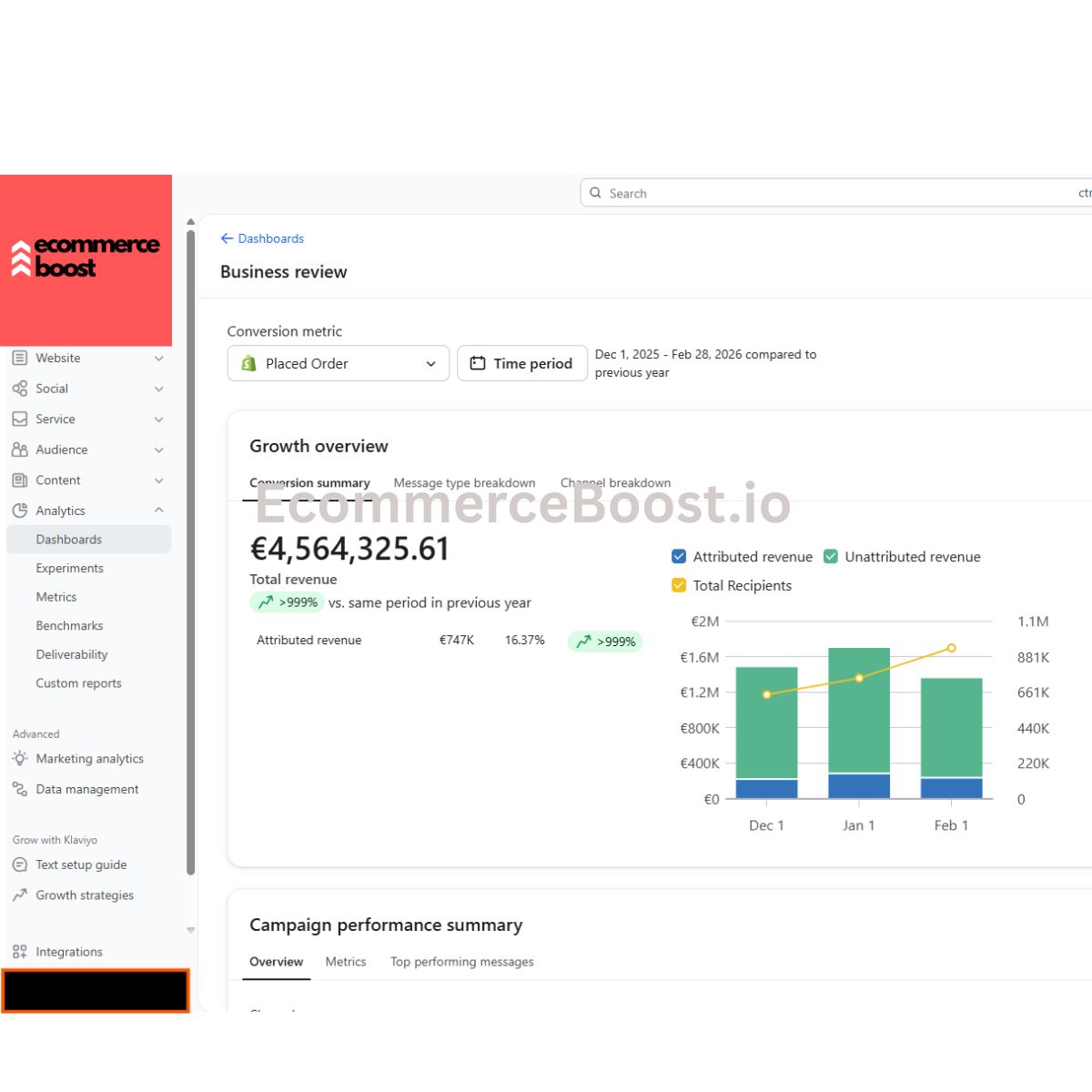Open Growth strategies link

point(85,895)
